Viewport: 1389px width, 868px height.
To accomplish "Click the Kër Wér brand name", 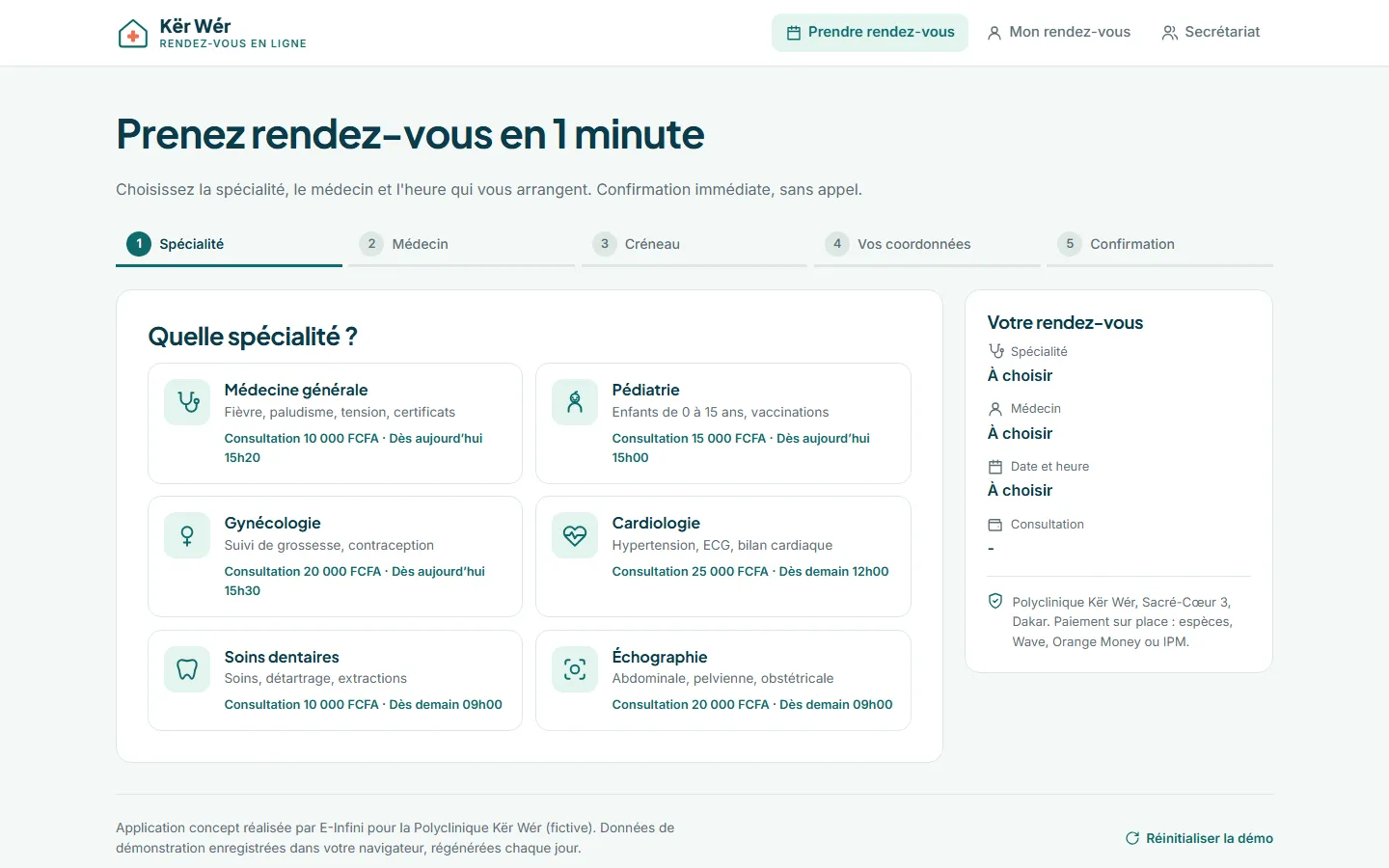I will click(x=195, y=26).
